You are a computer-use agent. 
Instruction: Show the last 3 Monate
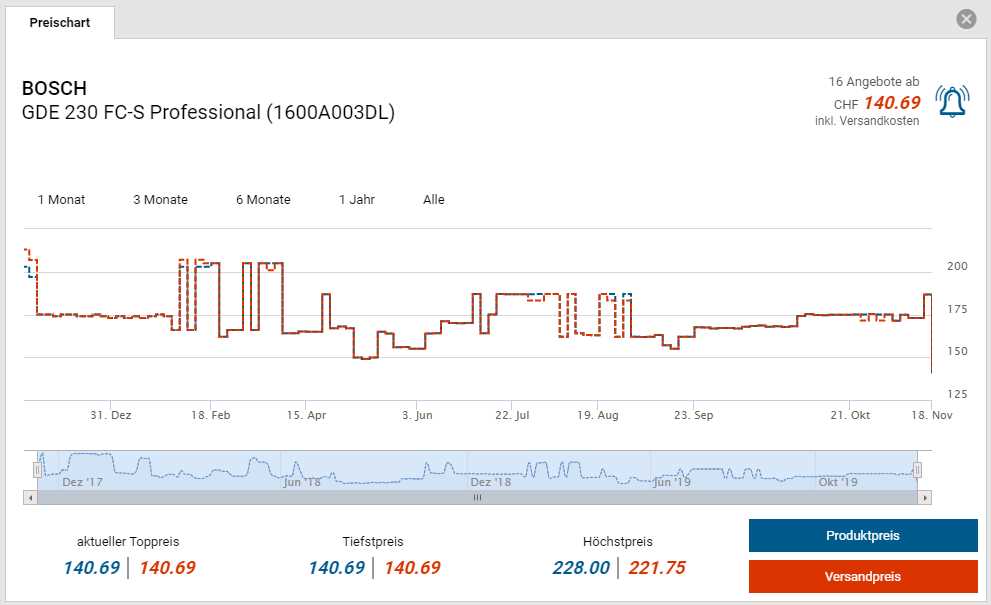click(x=160, y=200)
